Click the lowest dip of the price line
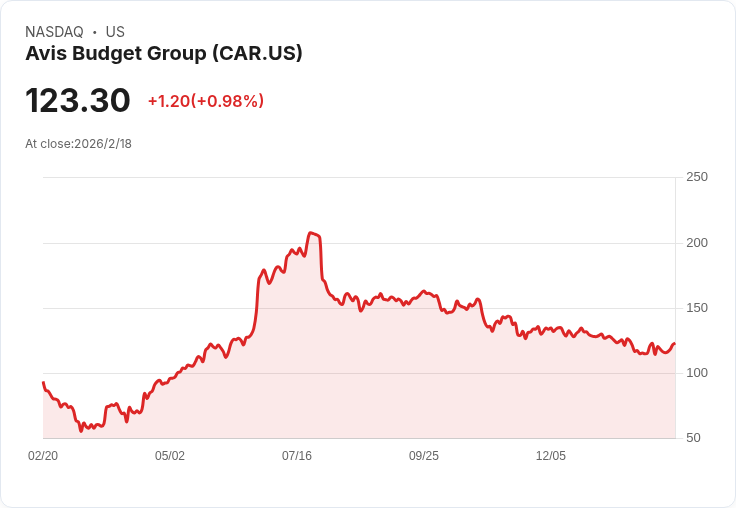Screen dimensions: 736x508 tap(81, 431)
